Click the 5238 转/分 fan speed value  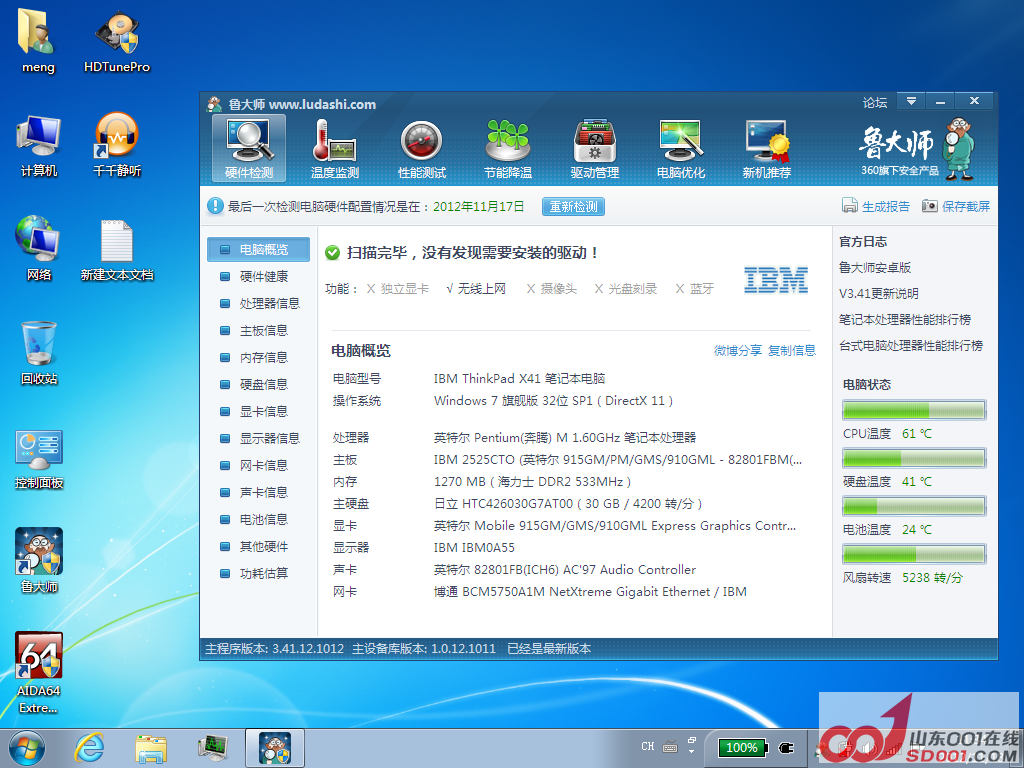(x=933, y=578)
